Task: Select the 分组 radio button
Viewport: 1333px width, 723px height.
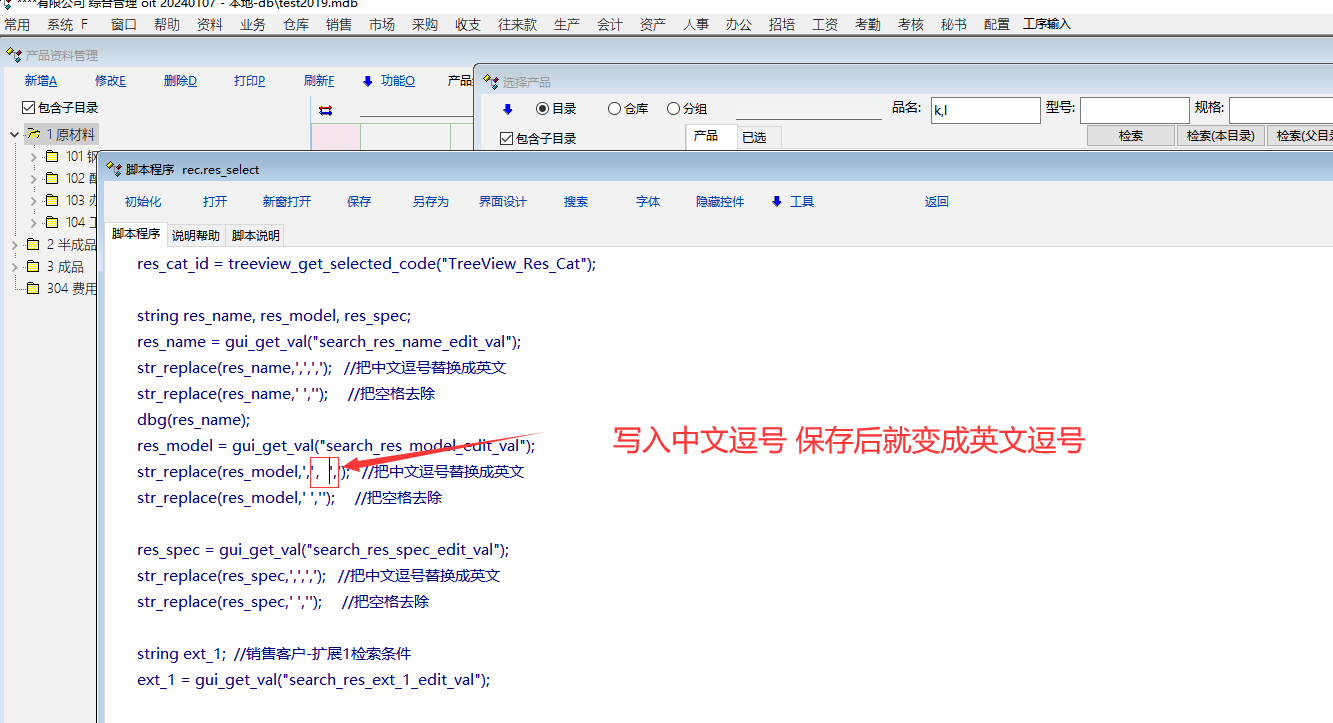Action: point(673,109)
